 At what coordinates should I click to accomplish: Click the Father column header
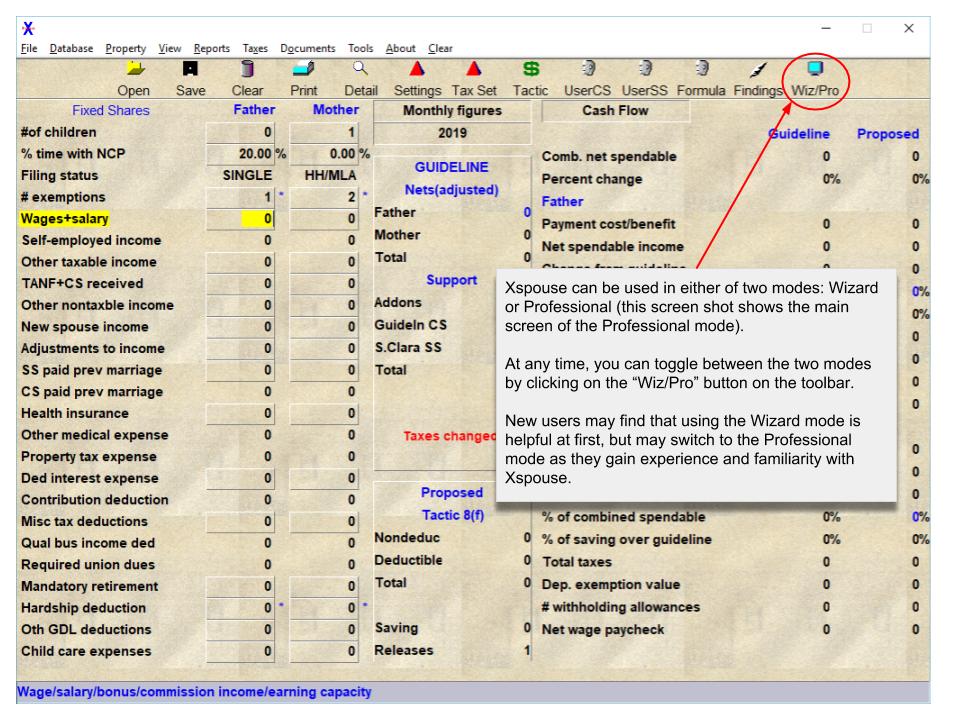click(x=254, y=110)
